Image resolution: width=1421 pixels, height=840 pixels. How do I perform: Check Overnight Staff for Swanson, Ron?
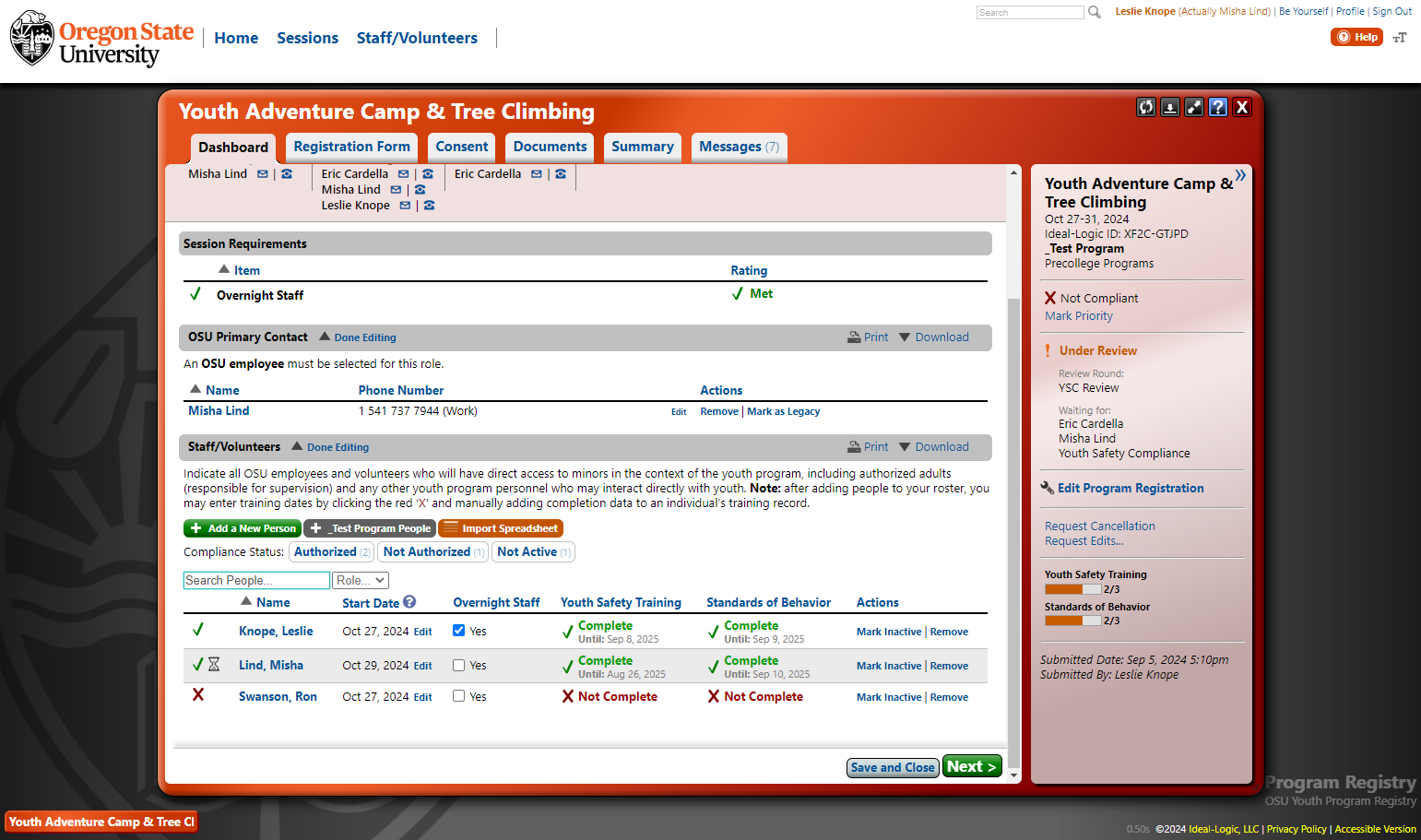click(x=459, y=696)
